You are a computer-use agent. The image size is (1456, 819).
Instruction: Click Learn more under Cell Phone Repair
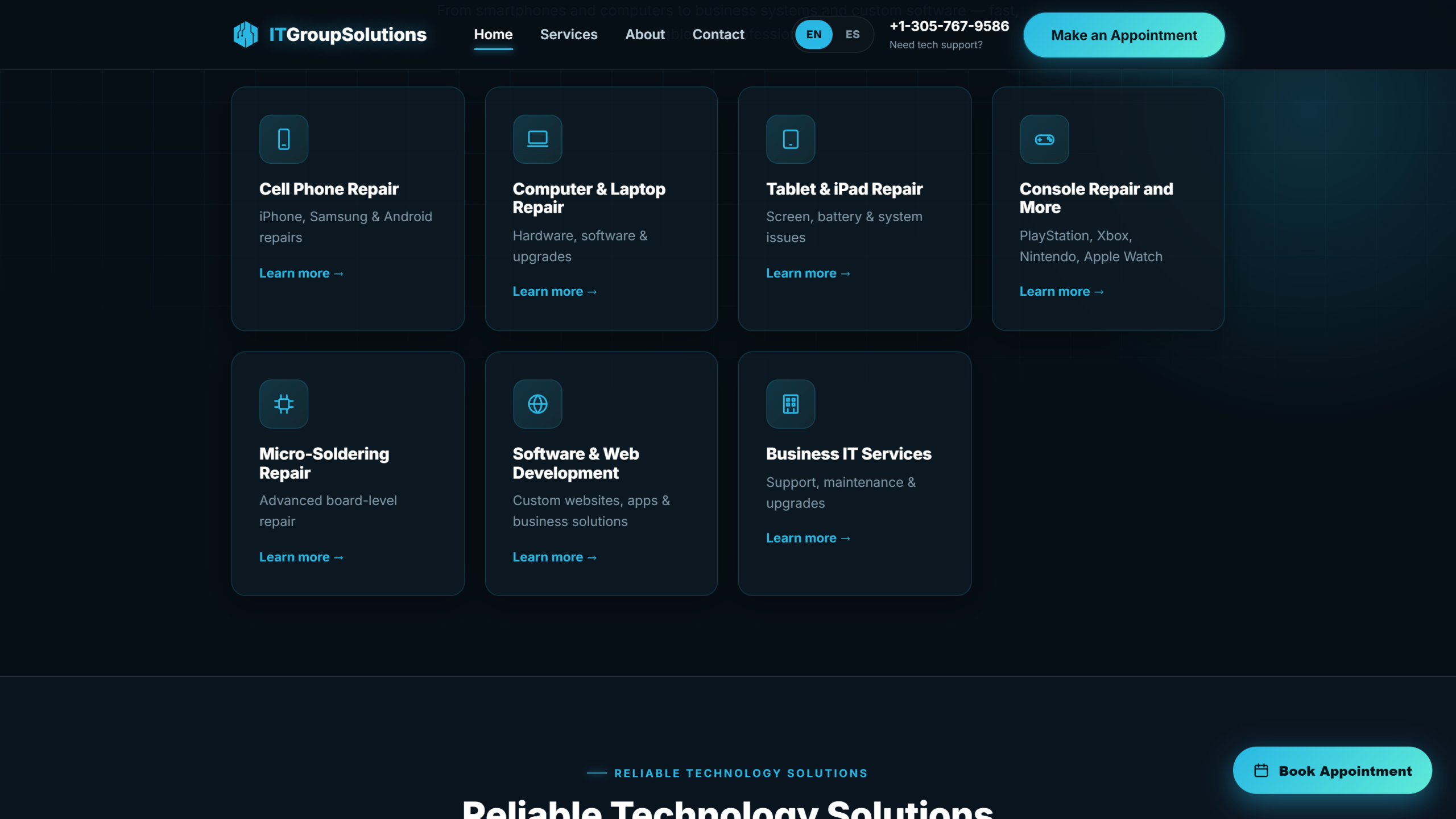point(301,274)
